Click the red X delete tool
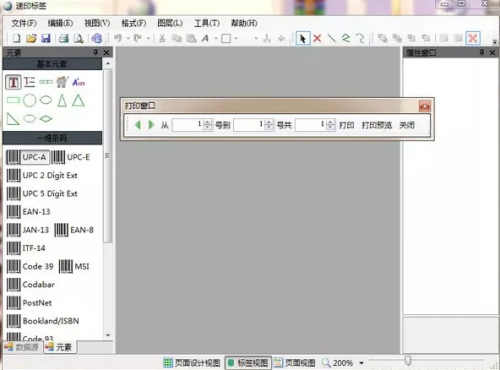500x370 pixels. click(x=317, y=38)
